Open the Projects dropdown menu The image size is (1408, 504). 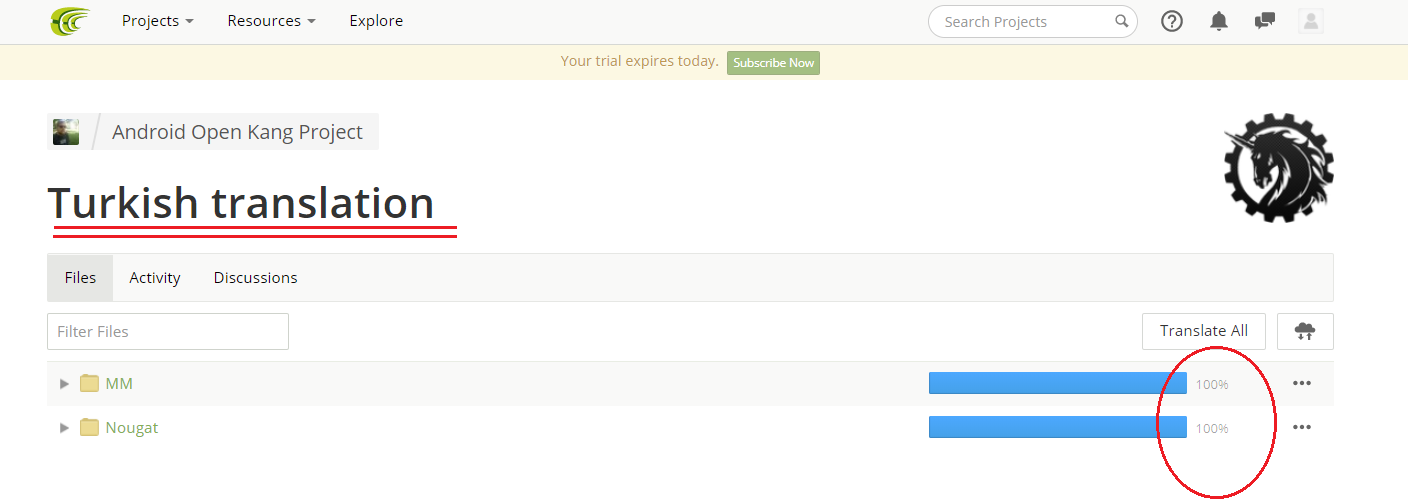(158, 21)
